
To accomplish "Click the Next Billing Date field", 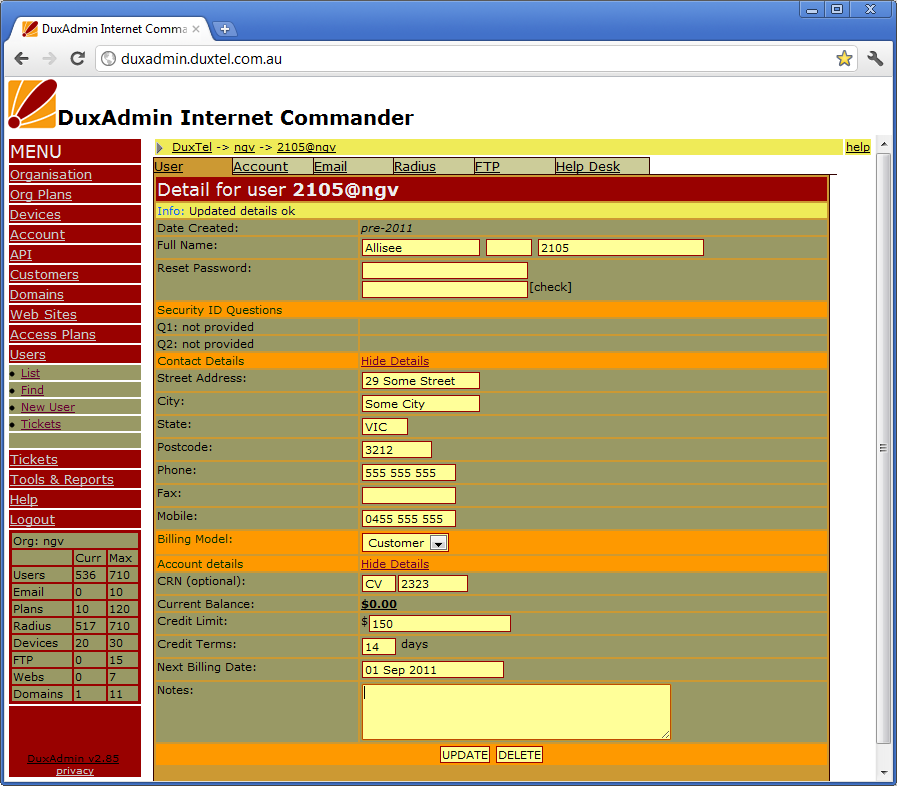I will coord(433,669).
